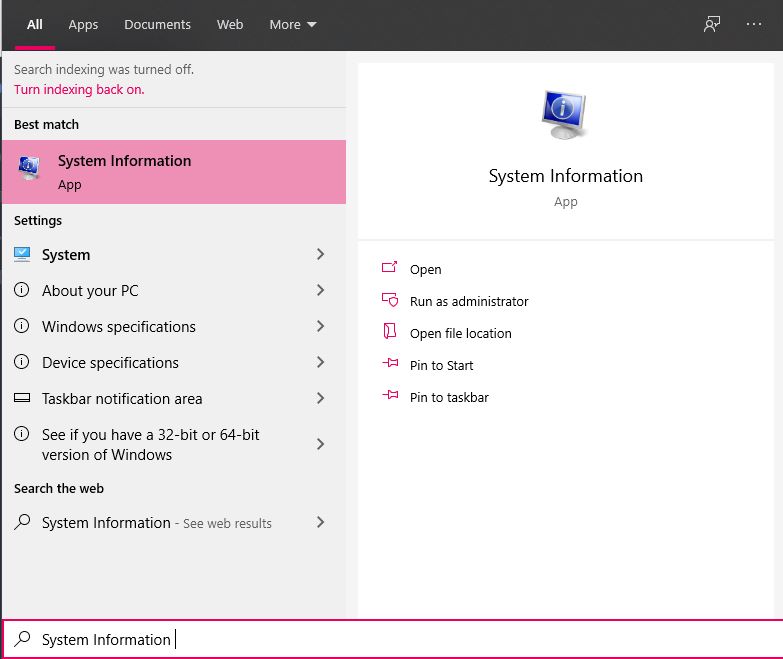Switch to the Web tab
This screenshot has height=659, width=783.
pyautogui.click(x=230, y=24)
